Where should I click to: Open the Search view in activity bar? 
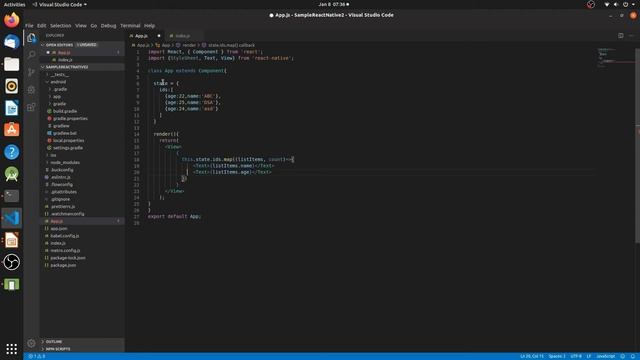click(31, 55)
